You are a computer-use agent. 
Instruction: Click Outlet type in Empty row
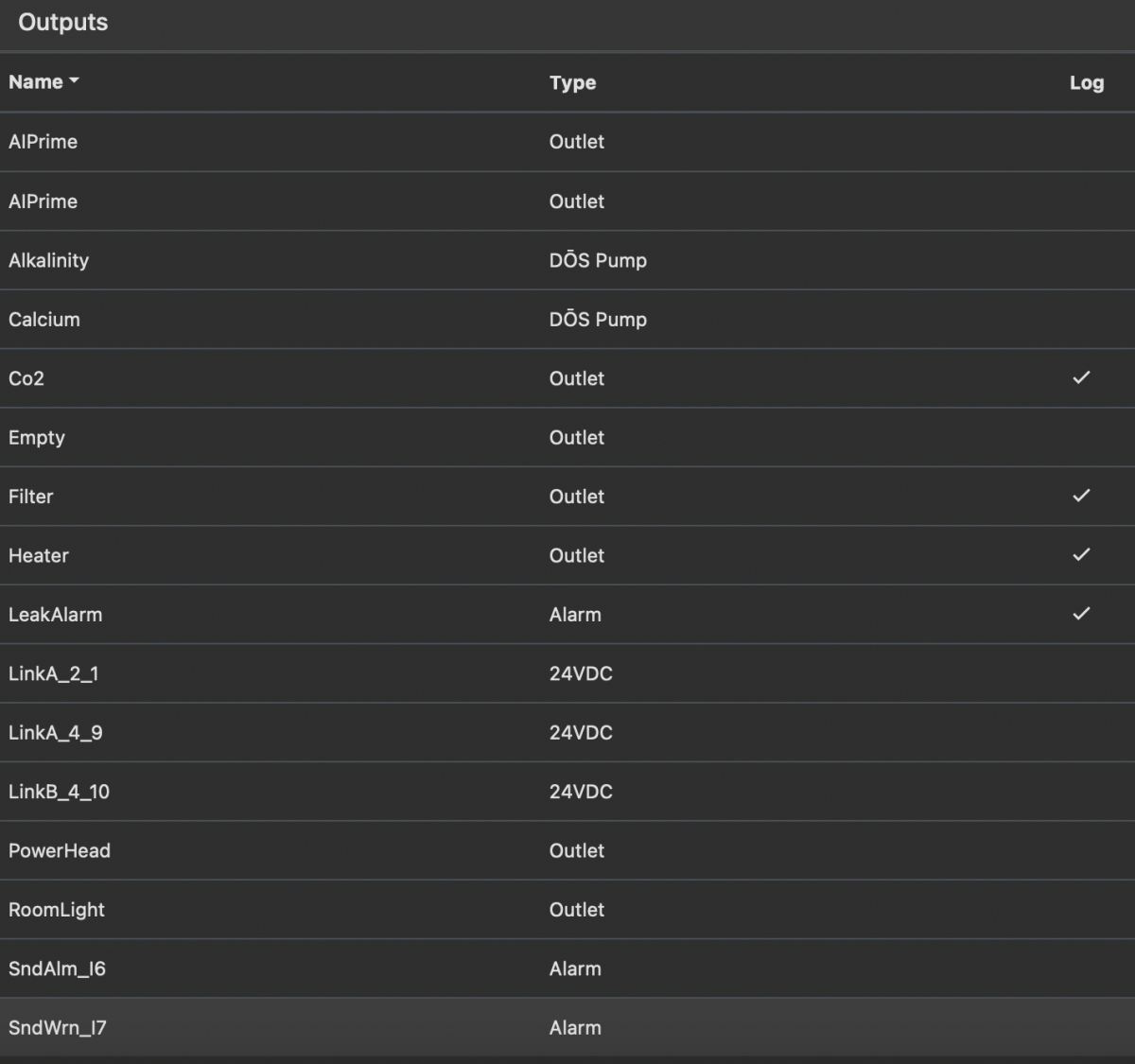tap(577, 437)
